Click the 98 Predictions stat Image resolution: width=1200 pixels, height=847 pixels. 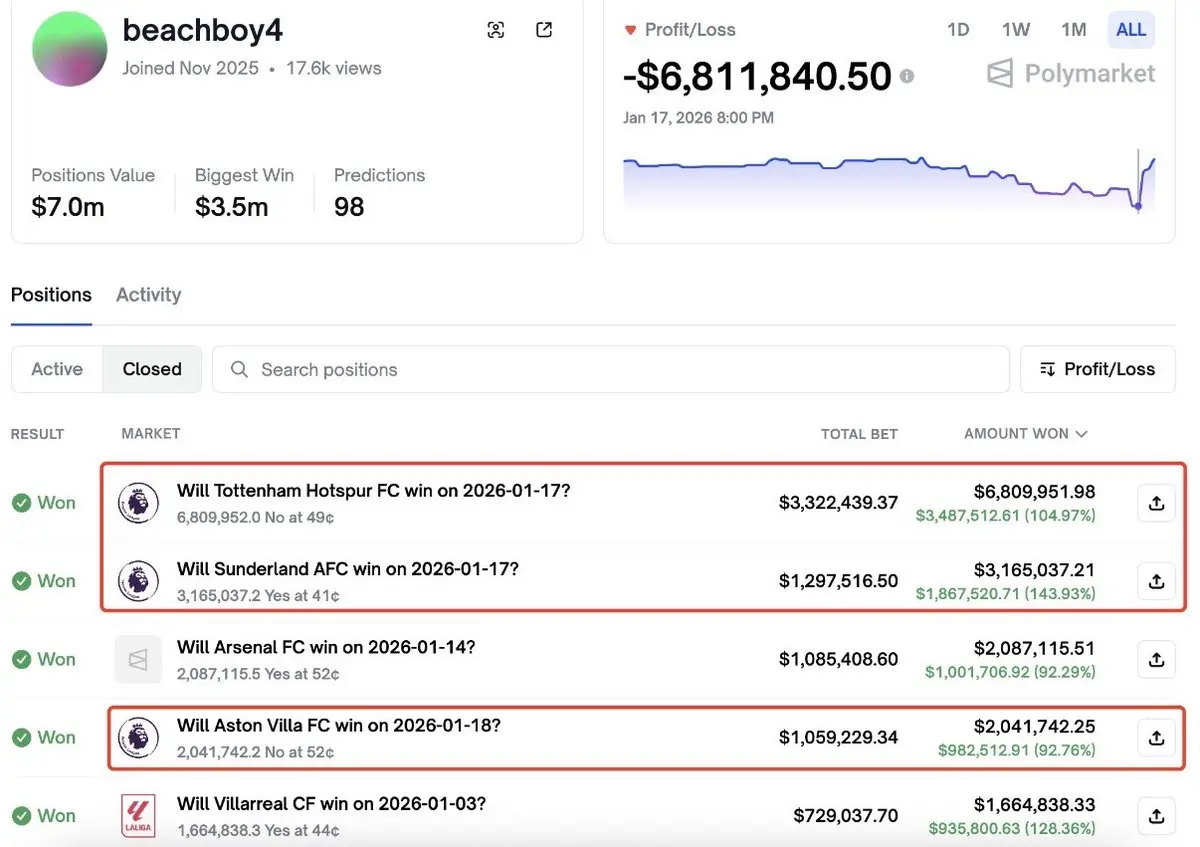pos(349,207)
